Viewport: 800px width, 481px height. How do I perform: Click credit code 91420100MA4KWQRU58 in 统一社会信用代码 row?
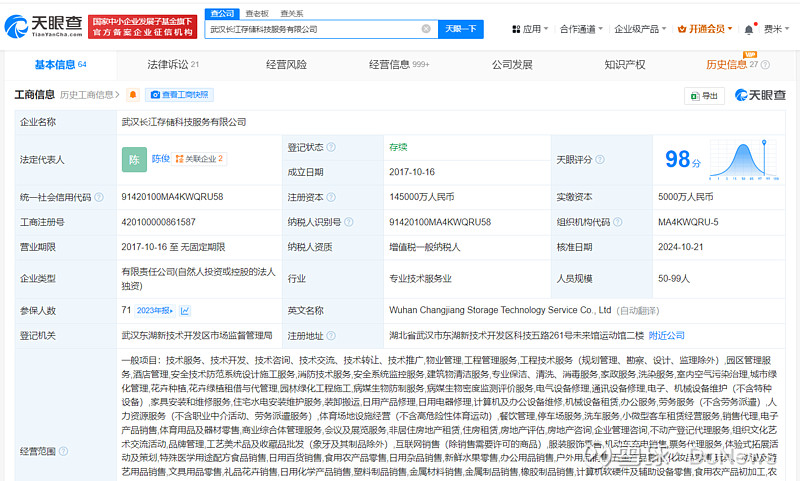click(x=172, y=197)
